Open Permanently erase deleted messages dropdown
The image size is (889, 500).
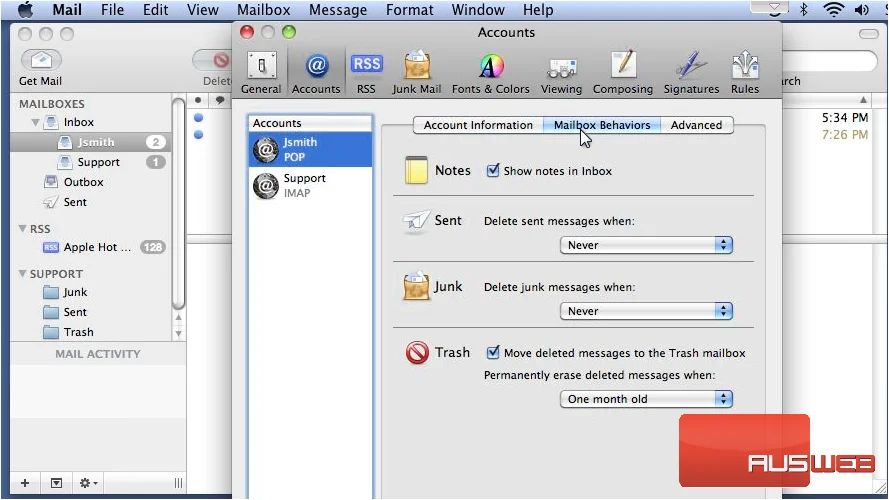point(646,399)
